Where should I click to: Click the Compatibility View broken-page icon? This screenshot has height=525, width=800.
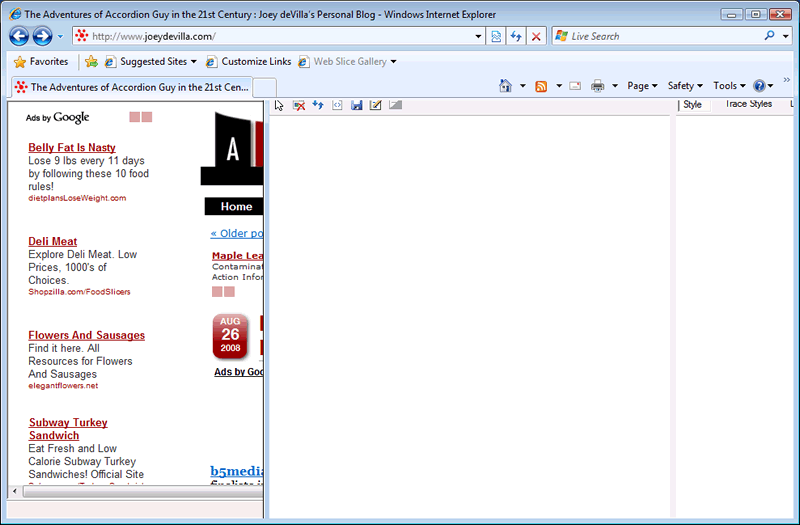[x=496, y=36]
